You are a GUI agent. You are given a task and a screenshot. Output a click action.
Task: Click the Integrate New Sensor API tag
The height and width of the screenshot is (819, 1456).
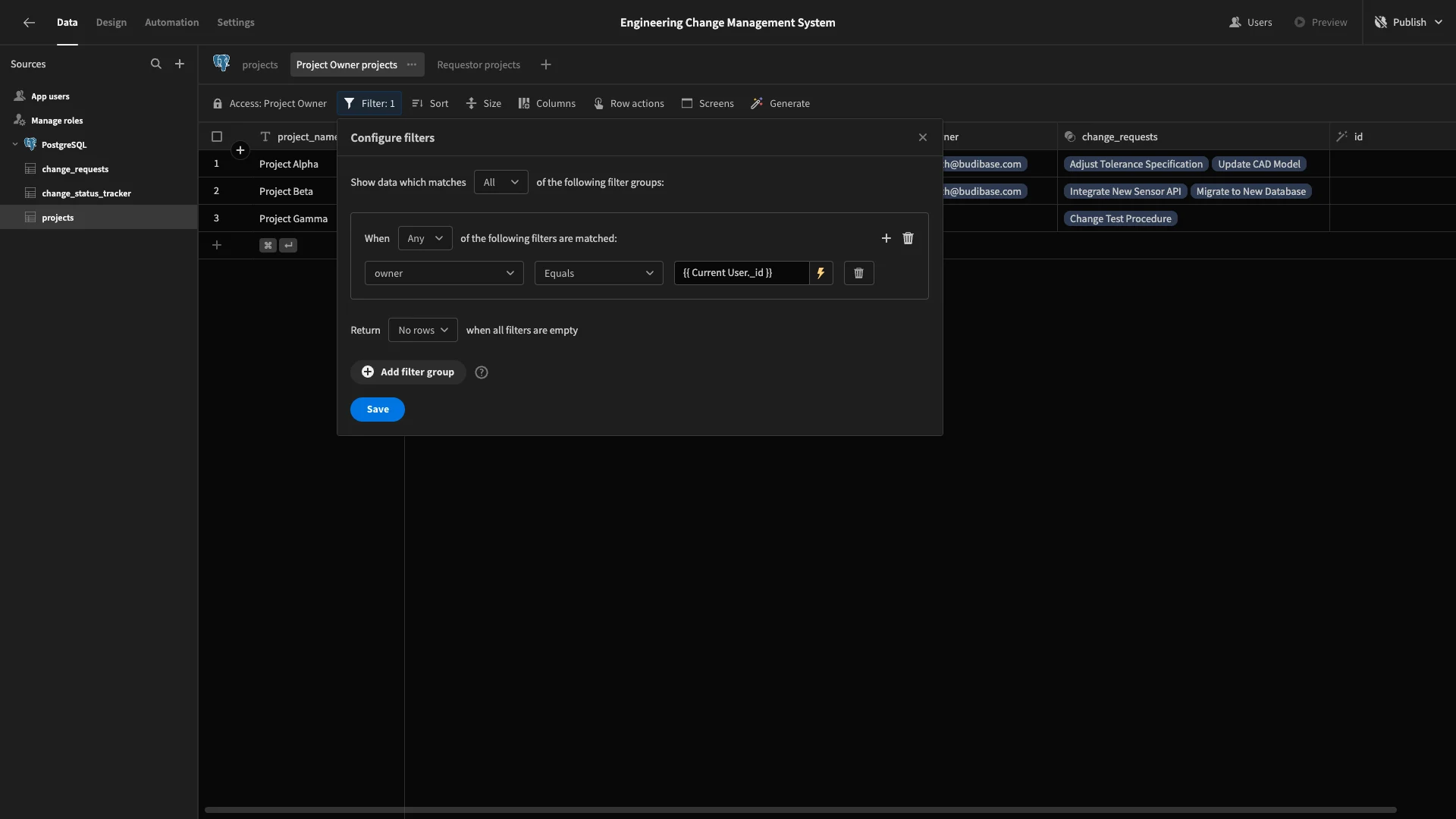[x=1125, y=192]
